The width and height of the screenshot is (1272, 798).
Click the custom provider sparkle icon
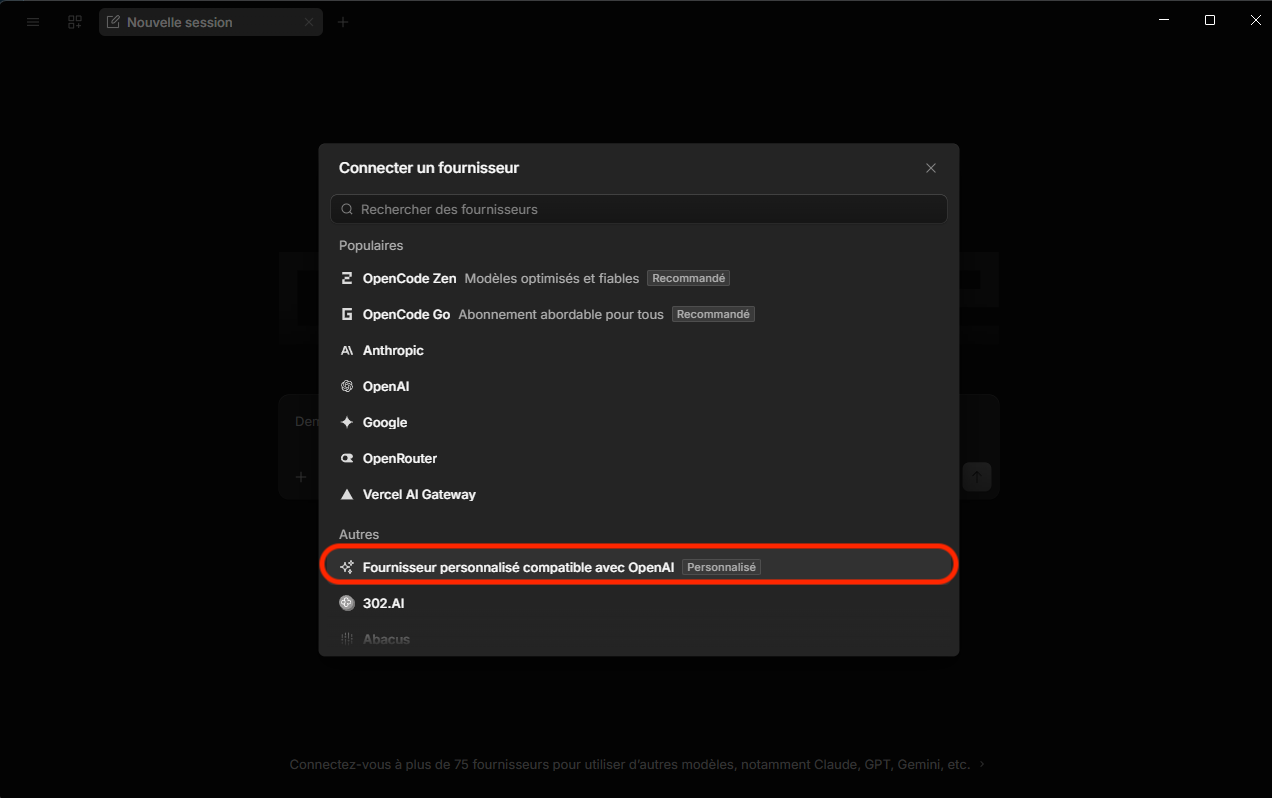(347, 567)
